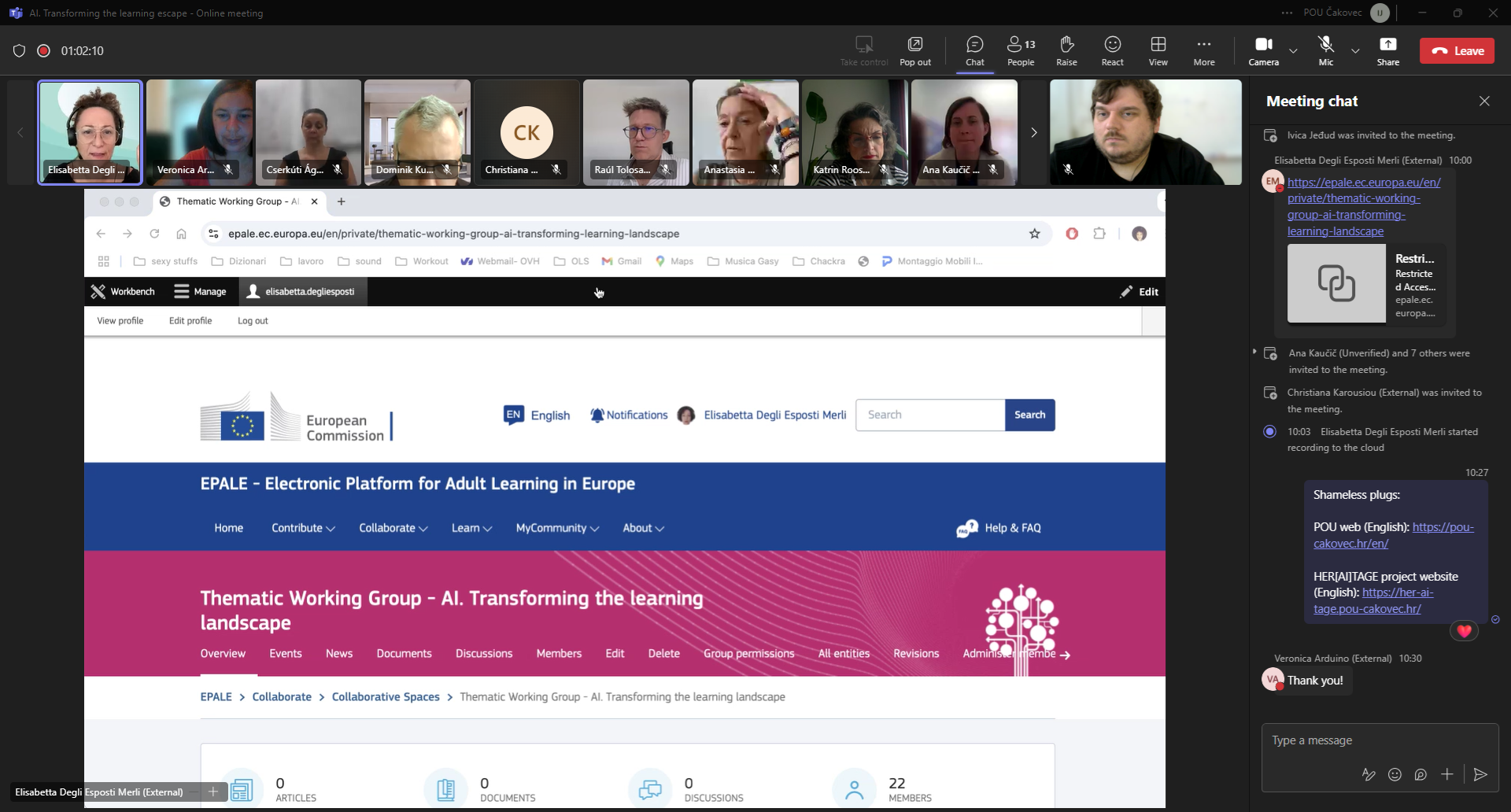The width and height of the screenshot is (1511, 812).
Task: Open the More actions menu
Action: click(x=1203, y=50)
